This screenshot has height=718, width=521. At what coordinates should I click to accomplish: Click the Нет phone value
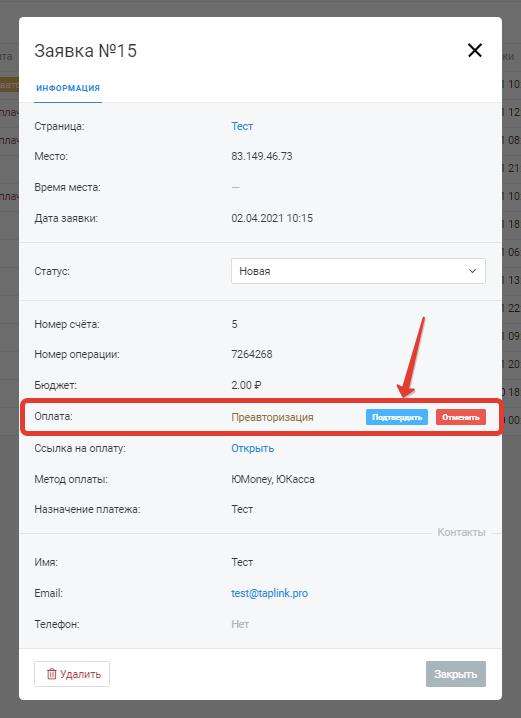(x=240, y=624)
